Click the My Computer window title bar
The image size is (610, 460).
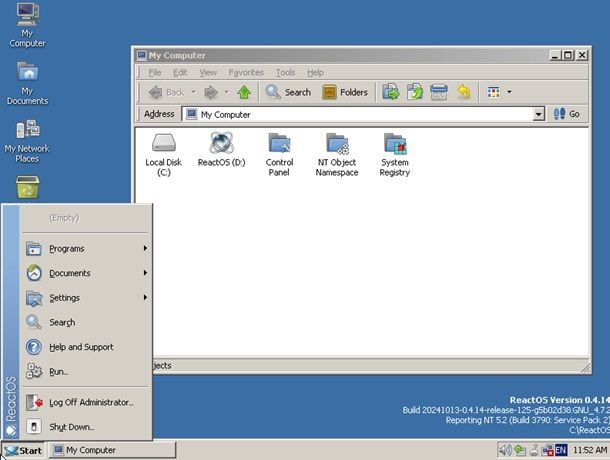click(x=342, y=55)
